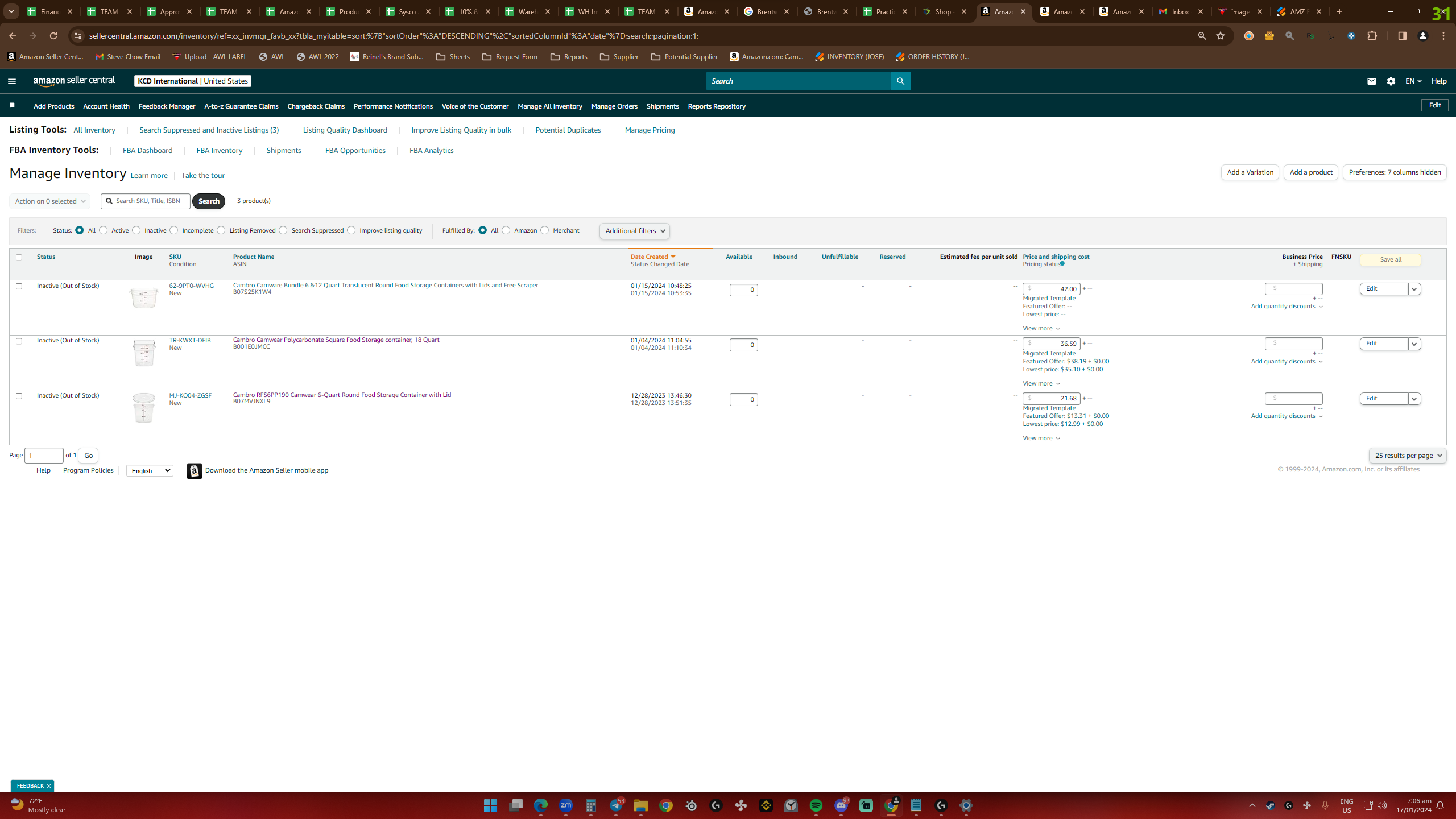Open the 'Action on 0 selected' dropdown

50,201
